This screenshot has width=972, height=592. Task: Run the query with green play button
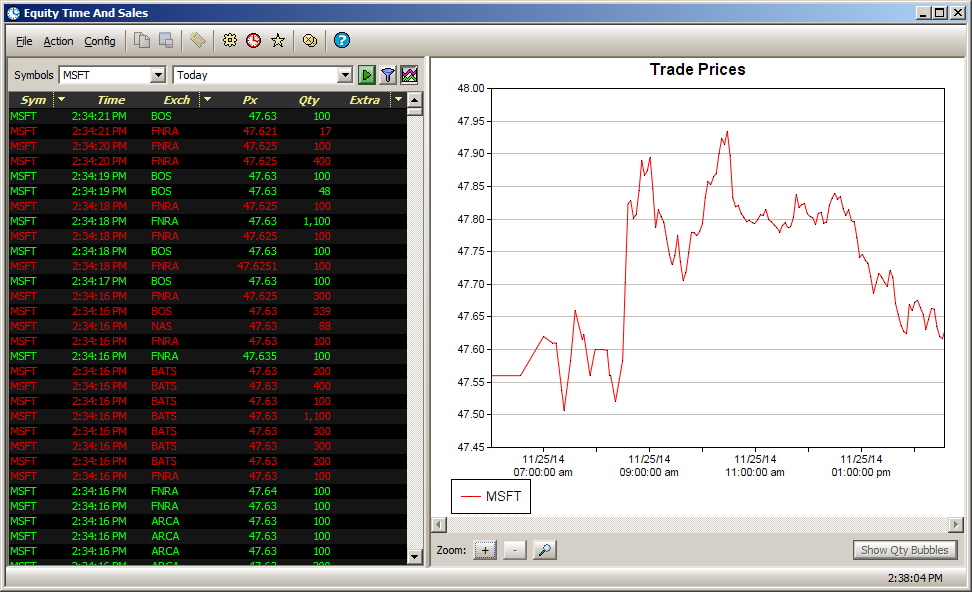point(366,75)
